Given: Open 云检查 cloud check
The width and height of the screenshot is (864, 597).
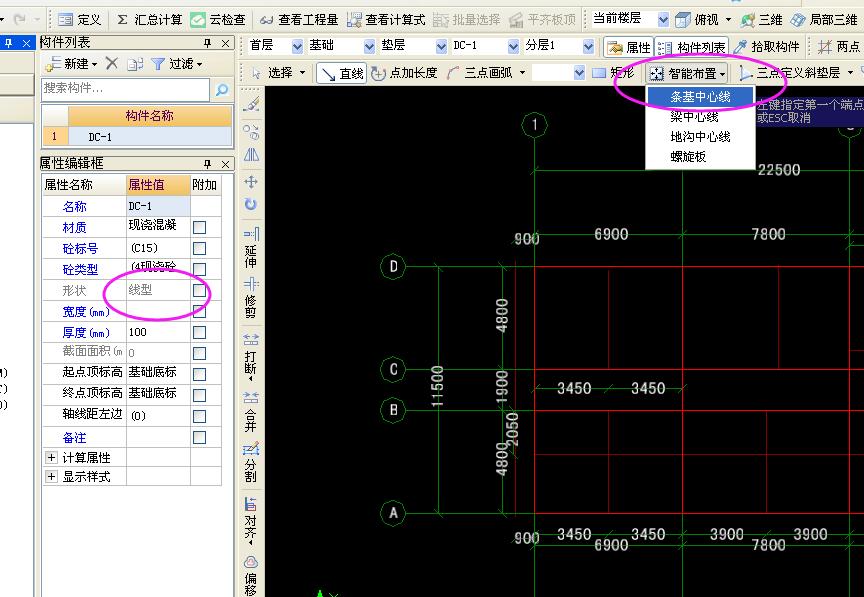Looking at the screenshot, I should pos(218,20).
